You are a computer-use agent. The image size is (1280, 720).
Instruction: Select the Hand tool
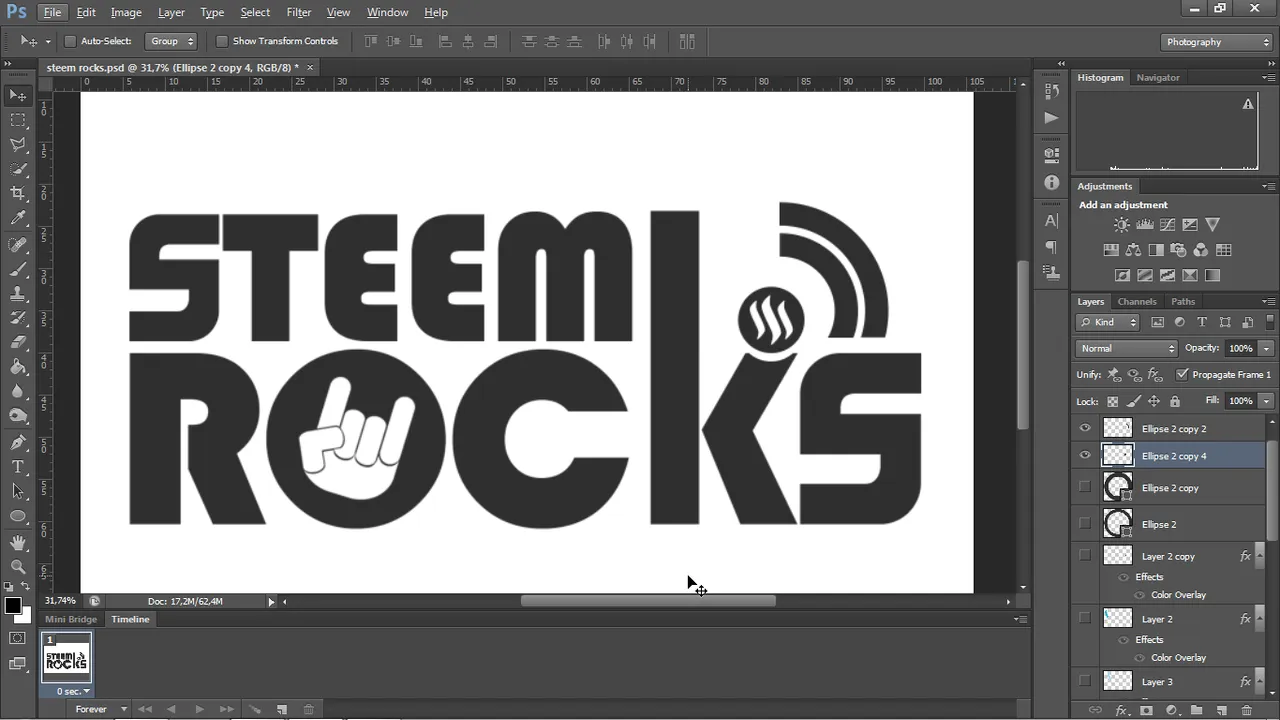pos(18,542)
